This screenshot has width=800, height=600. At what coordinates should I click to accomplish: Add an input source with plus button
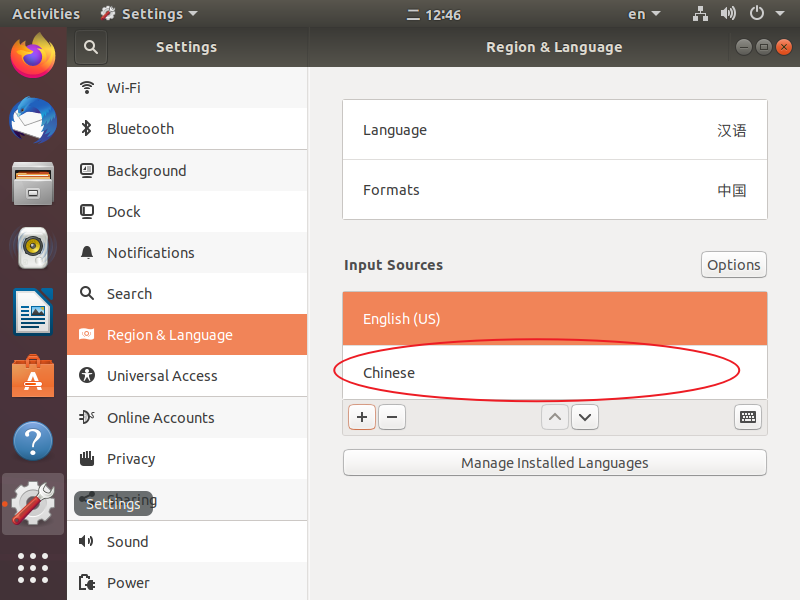tap(362, 417)
